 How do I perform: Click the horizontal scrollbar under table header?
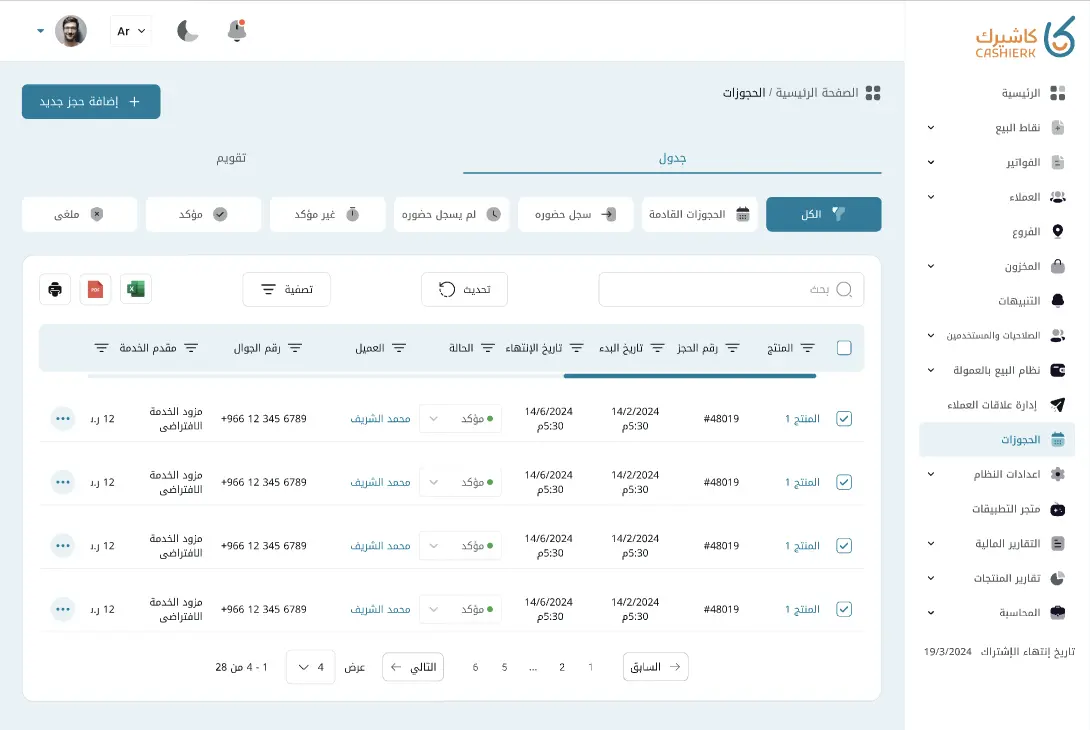[x=689, y=376]
